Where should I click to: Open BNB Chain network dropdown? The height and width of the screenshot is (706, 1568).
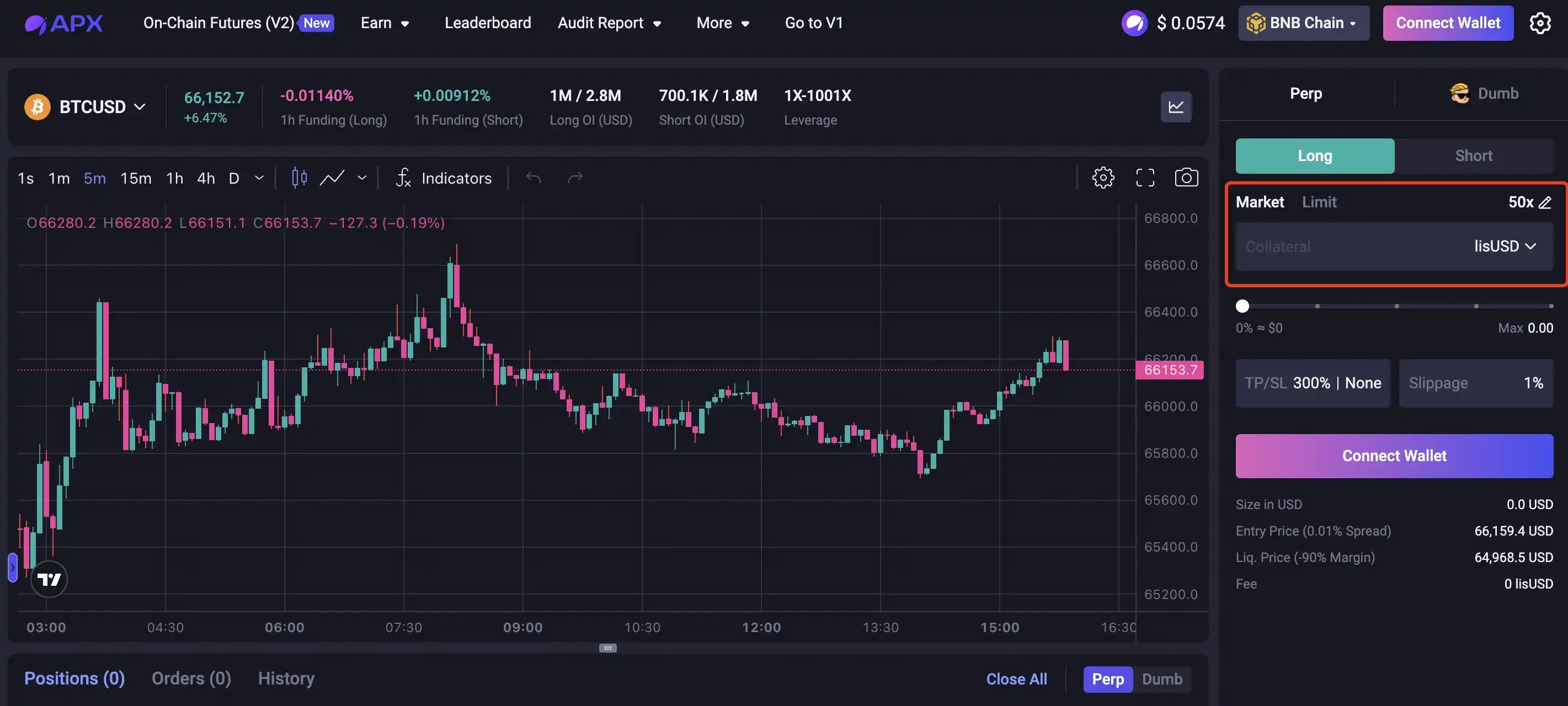(x=1303, y=23)
